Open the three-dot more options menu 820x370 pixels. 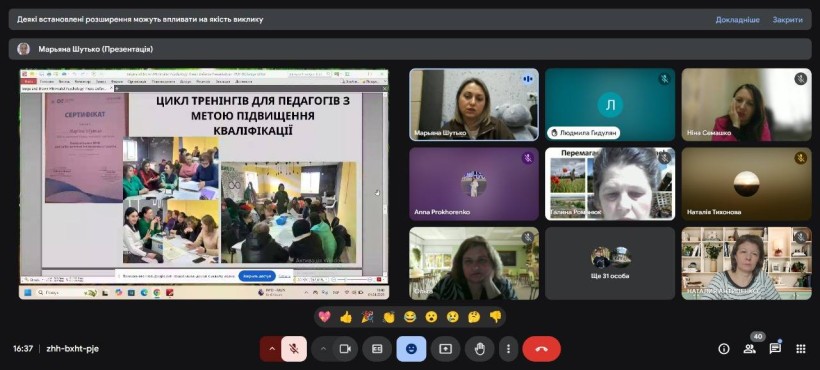(508, 349)
